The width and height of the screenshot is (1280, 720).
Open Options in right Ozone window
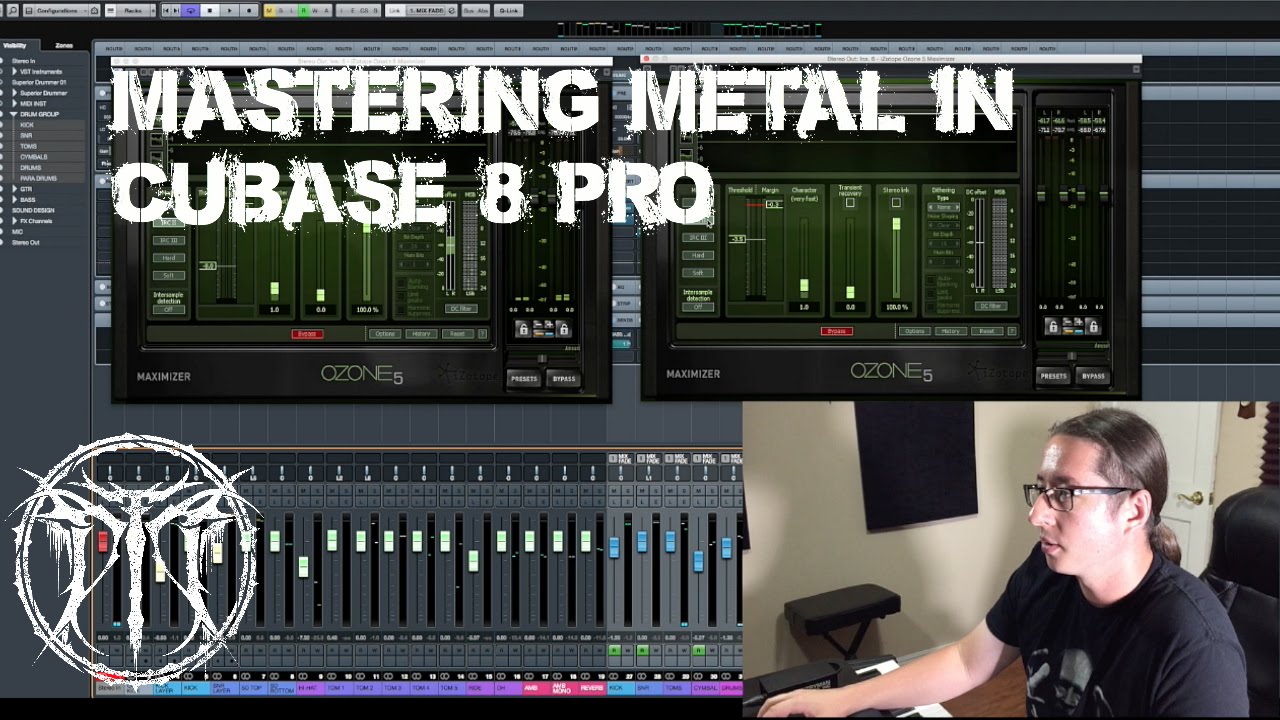click(x=915, y=331)
